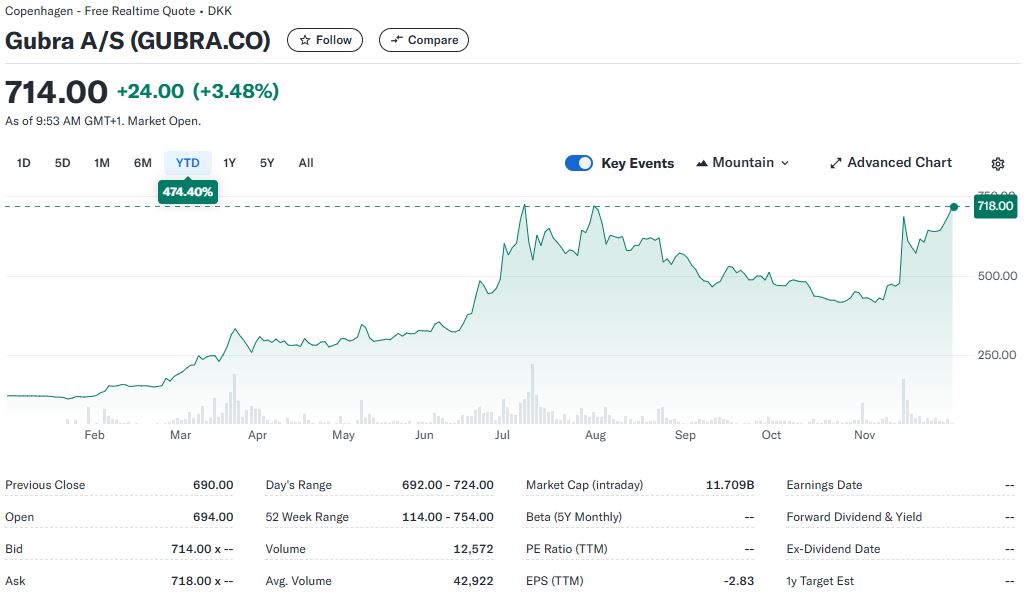Click the Market Cap value 11.709B
This screenshot has height=608, width=1033.
point(729,485)
